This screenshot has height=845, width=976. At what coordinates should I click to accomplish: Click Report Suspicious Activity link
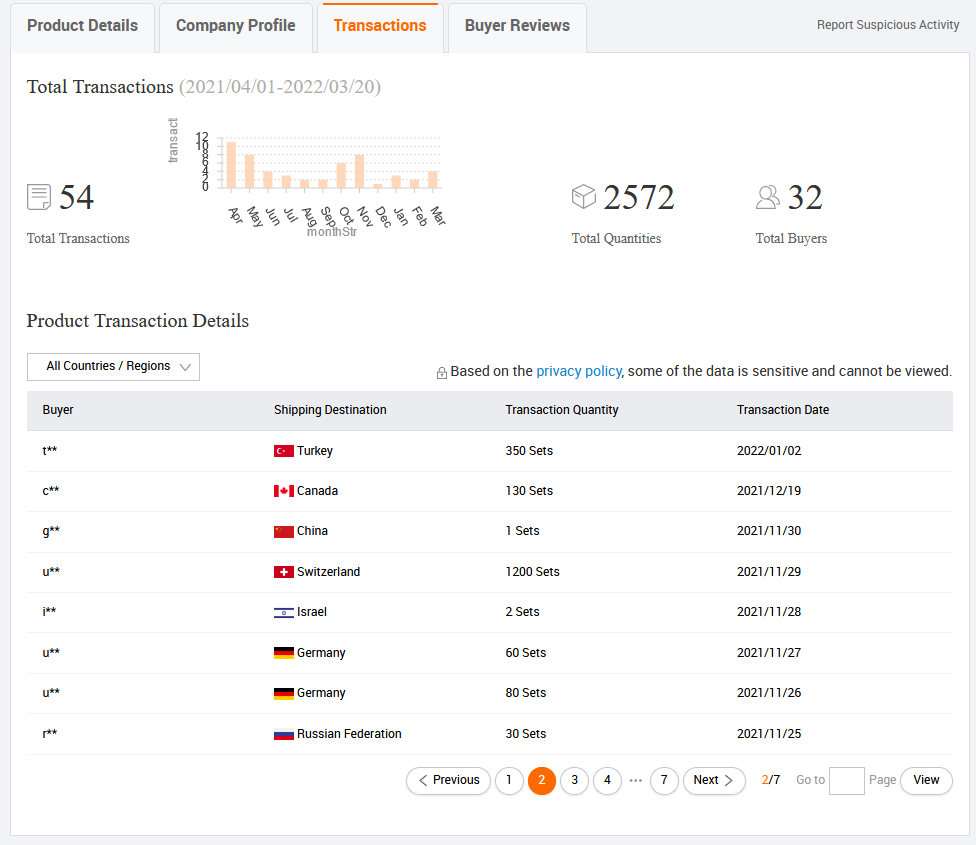pos(888,25)
